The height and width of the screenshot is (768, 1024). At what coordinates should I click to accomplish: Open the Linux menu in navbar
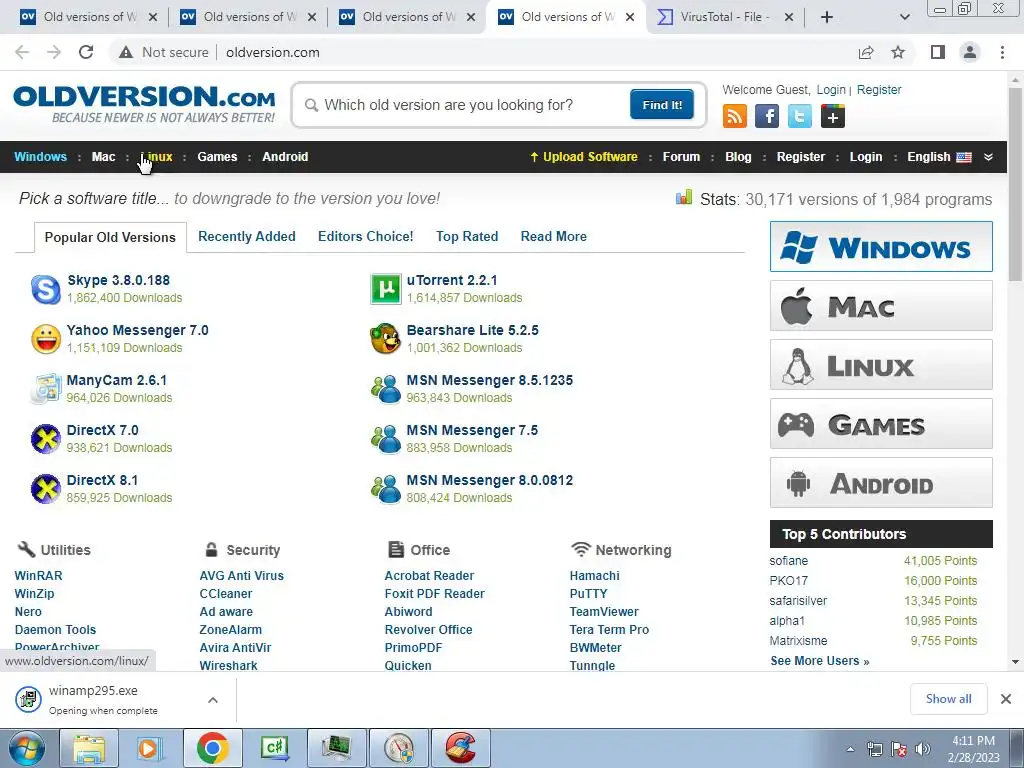click(x=157, y=157)
